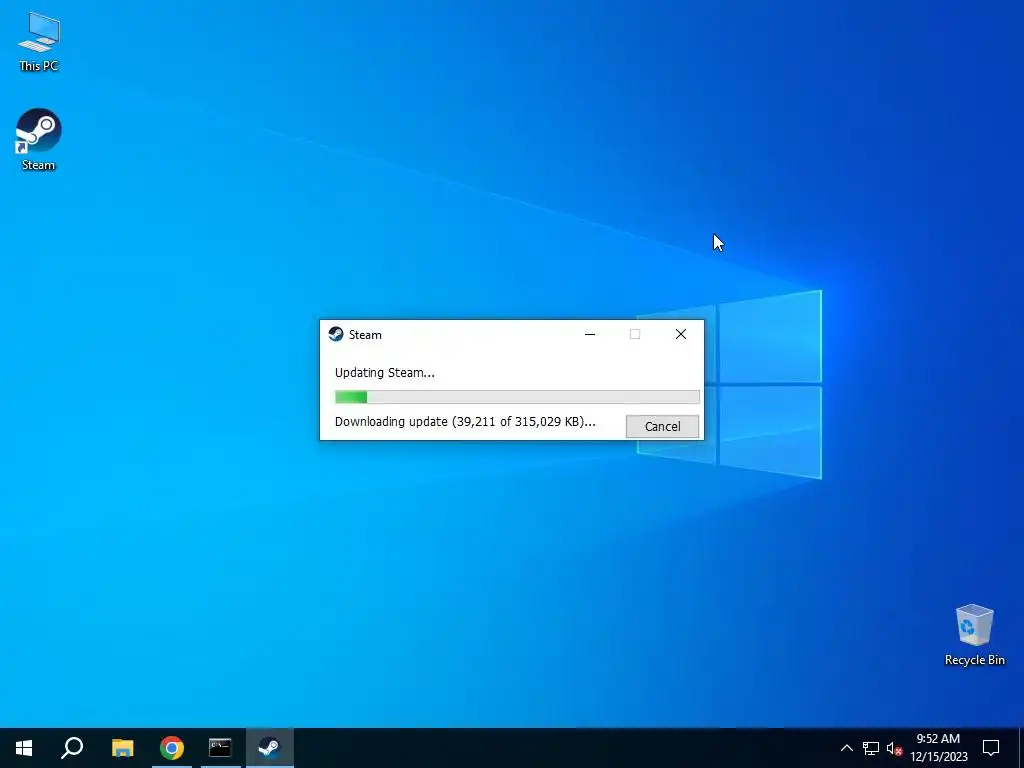Click the disabled maximize button of Steam dialog
The width and height of the screenshot is (1024, 768).
[635, 334]
